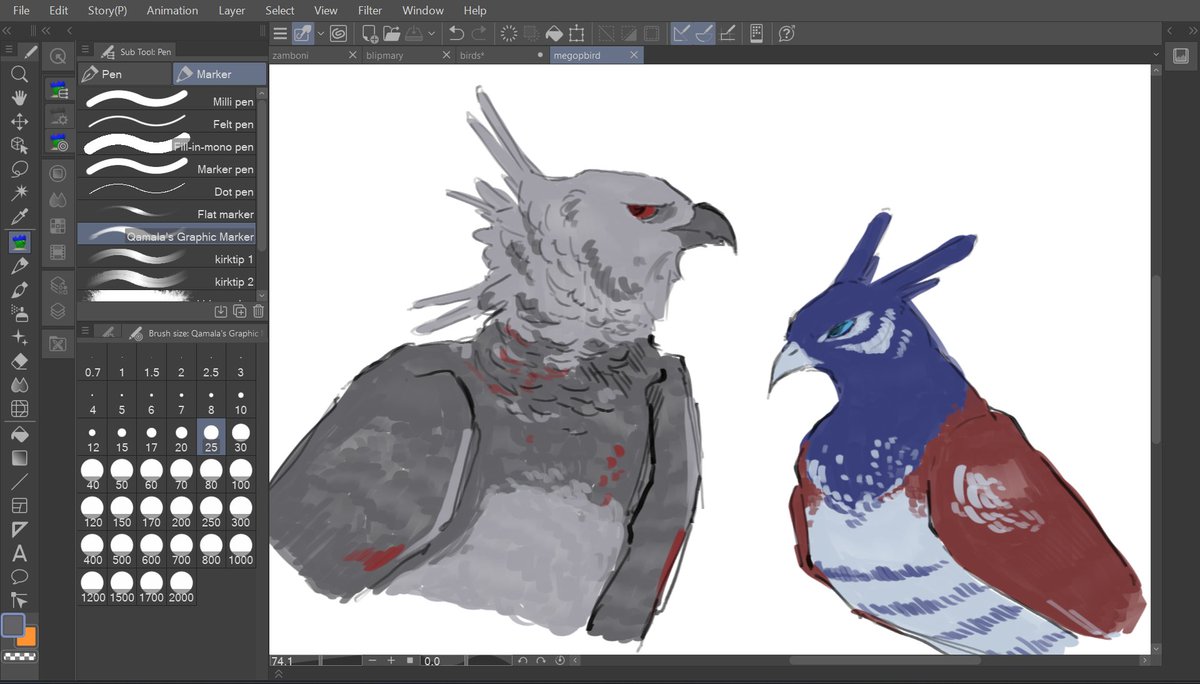Select the Balloon tool
Screen dimensions: 1200x684
pyautogui.click(x=19, y=577)
